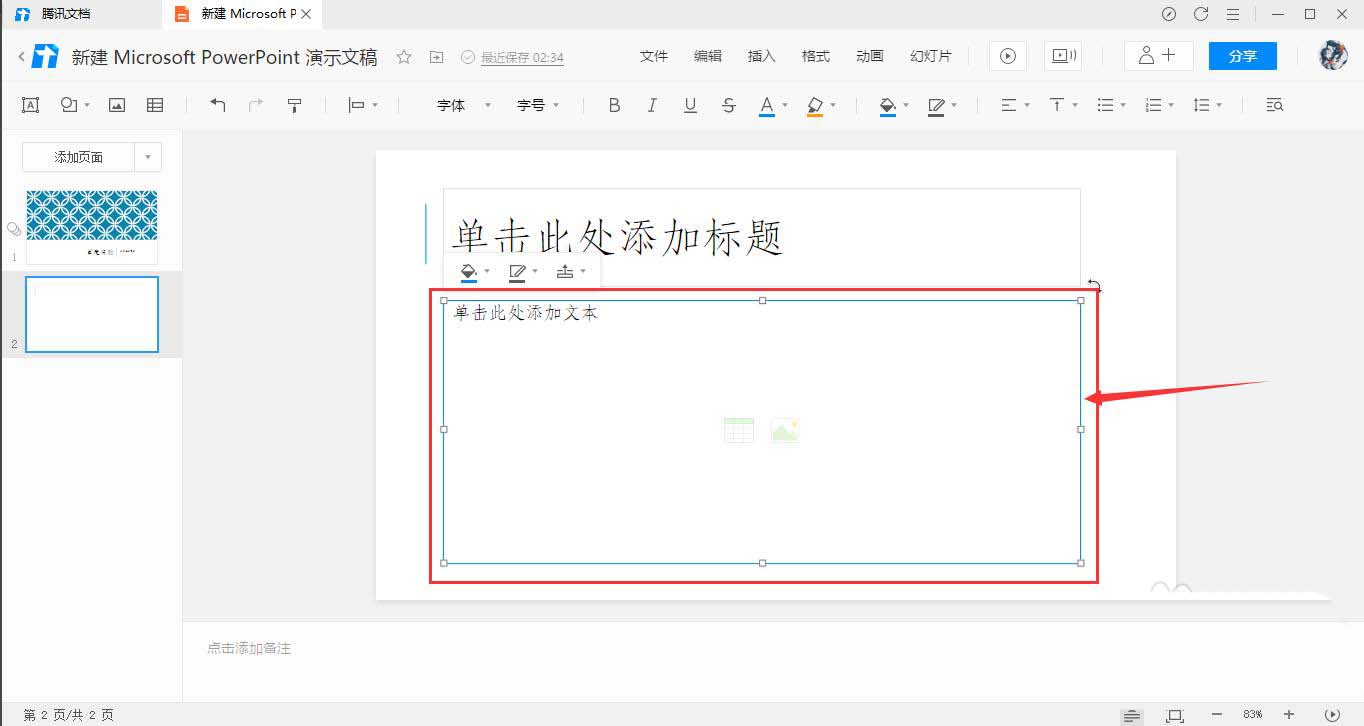Go back using the left chevron

[x=21, y=57]
